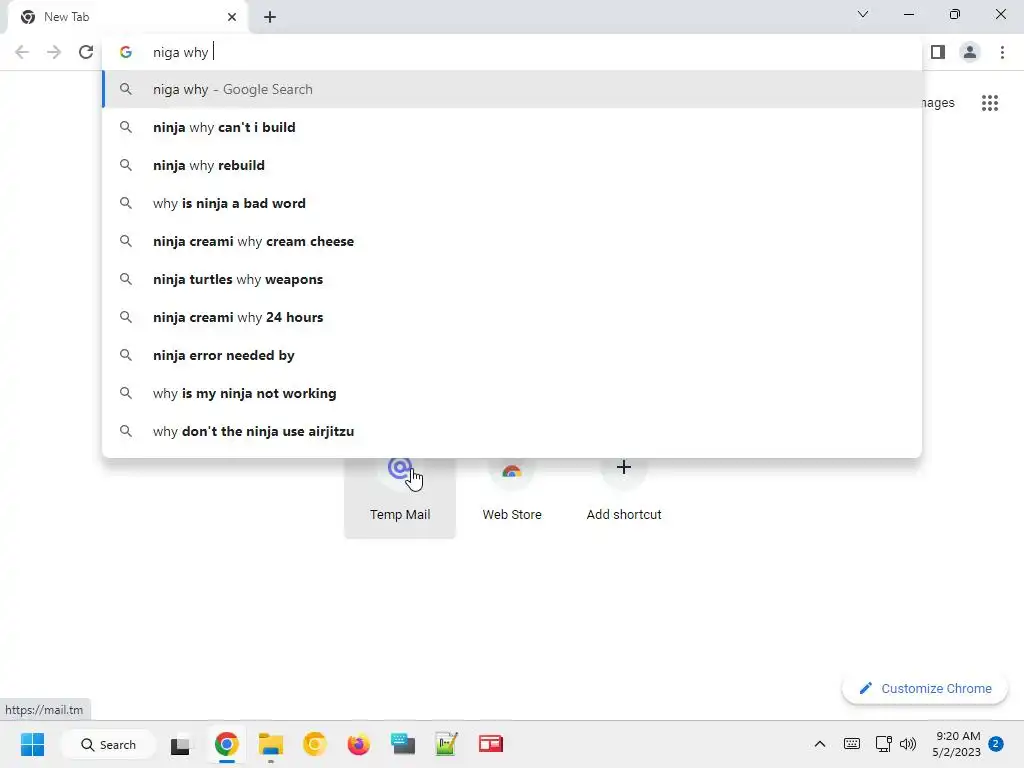1024x768 pixels.
Task: Open the tab search chevron in the title bar
Action: tap(863, 14)
